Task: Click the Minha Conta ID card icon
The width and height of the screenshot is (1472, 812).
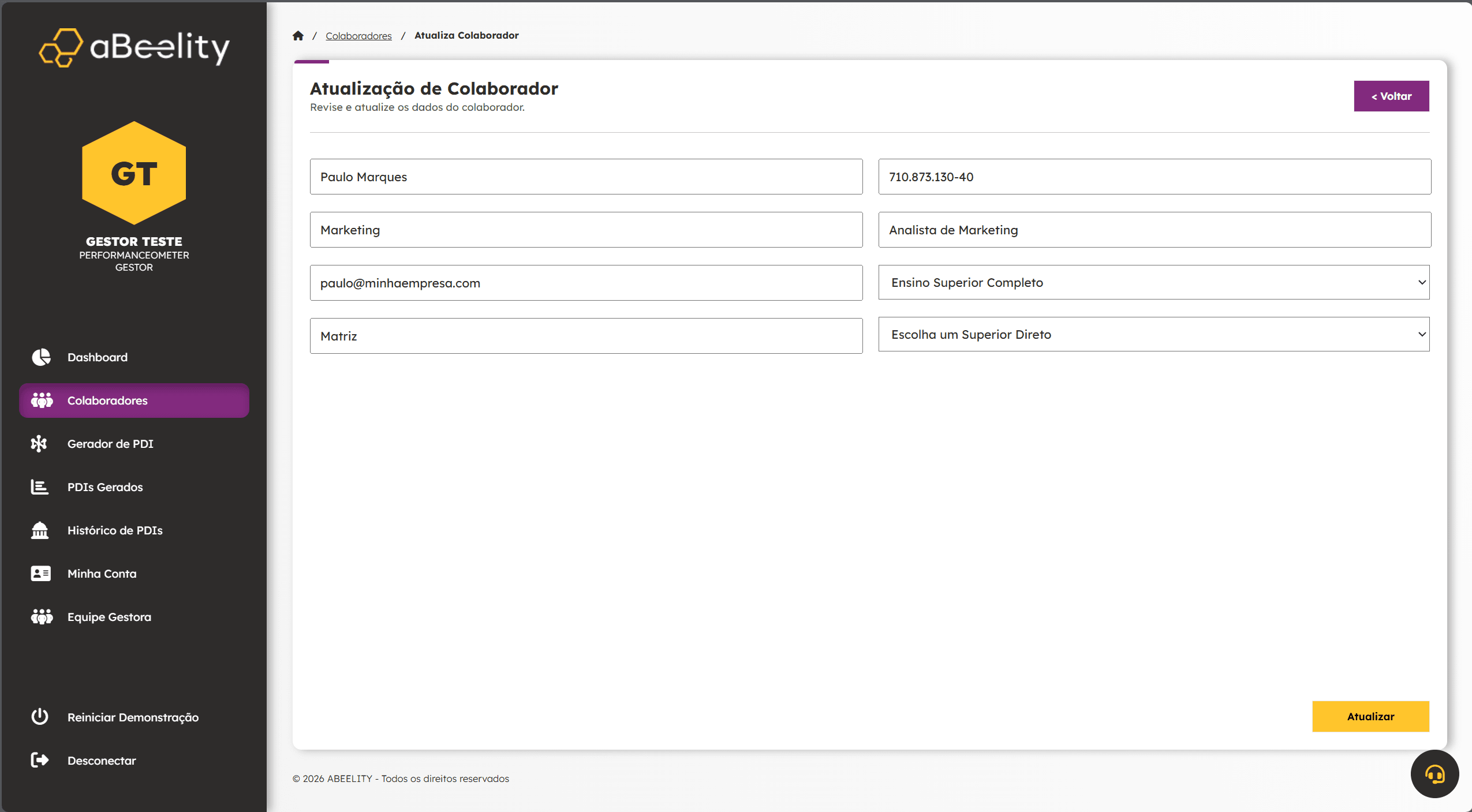Action: coord(40,574)
